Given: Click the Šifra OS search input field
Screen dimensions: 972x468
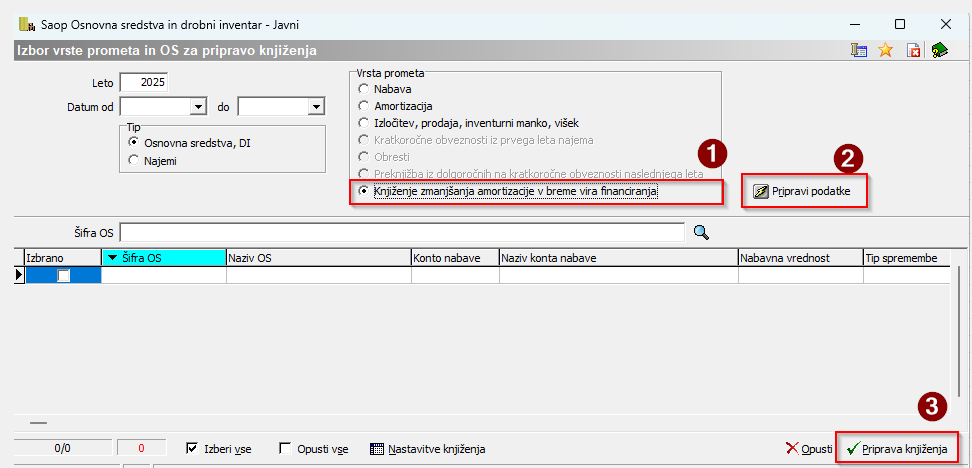Looking at the screenshot, I should click(x=402, y=232).
